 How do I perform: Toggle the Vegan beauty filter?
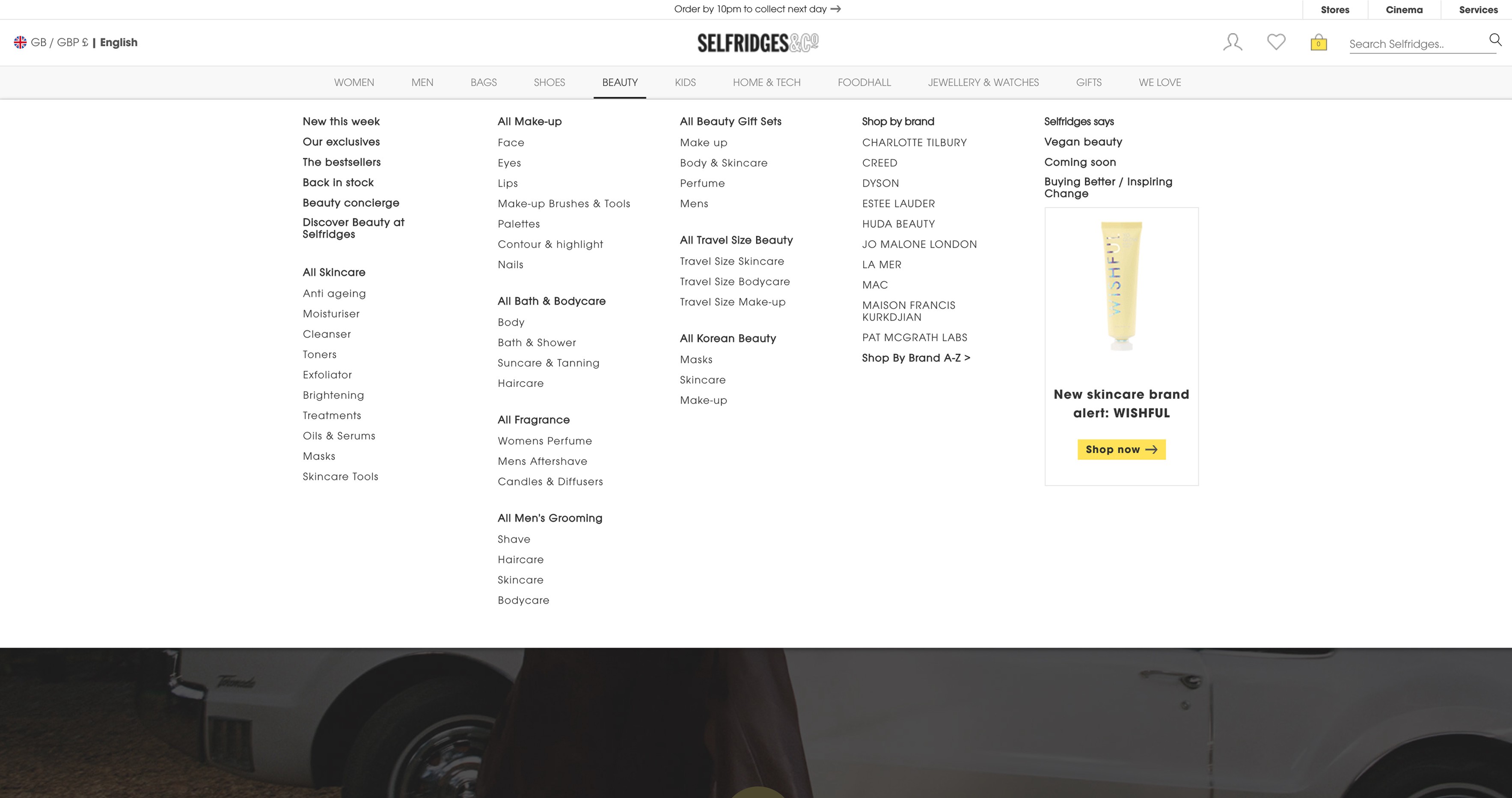click(1083, 141)
